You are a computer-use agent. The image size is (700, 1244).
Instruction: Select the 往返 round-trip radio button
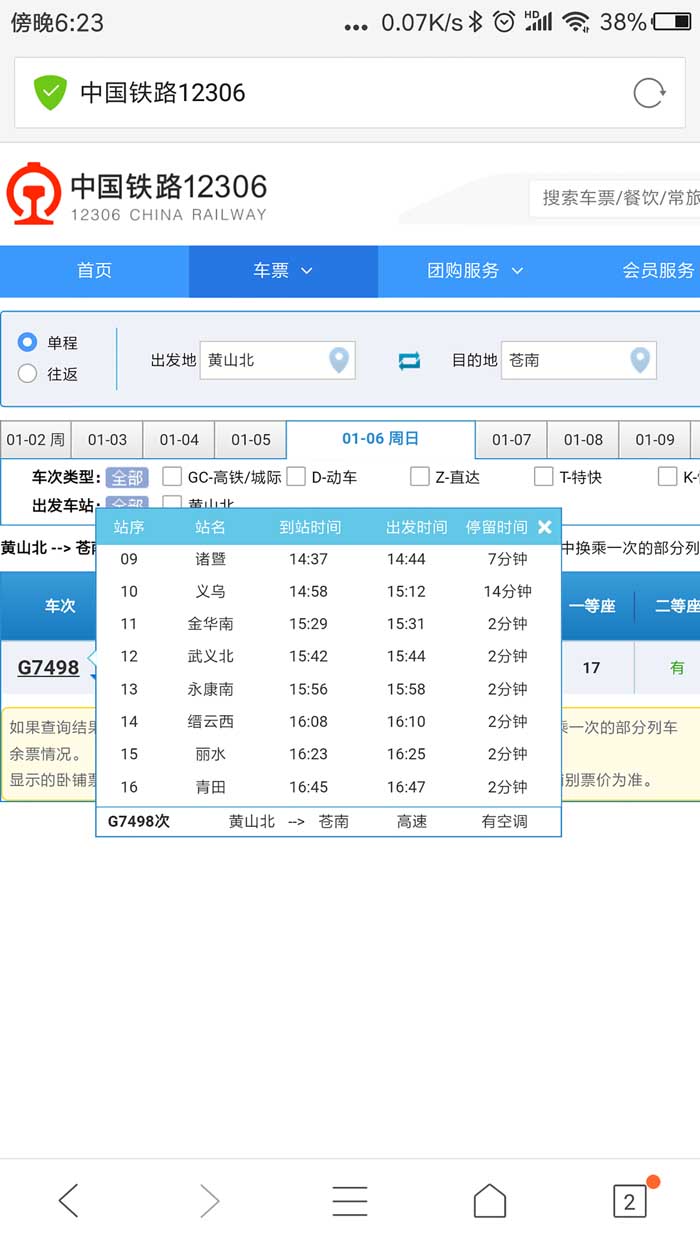pos(28,374)
